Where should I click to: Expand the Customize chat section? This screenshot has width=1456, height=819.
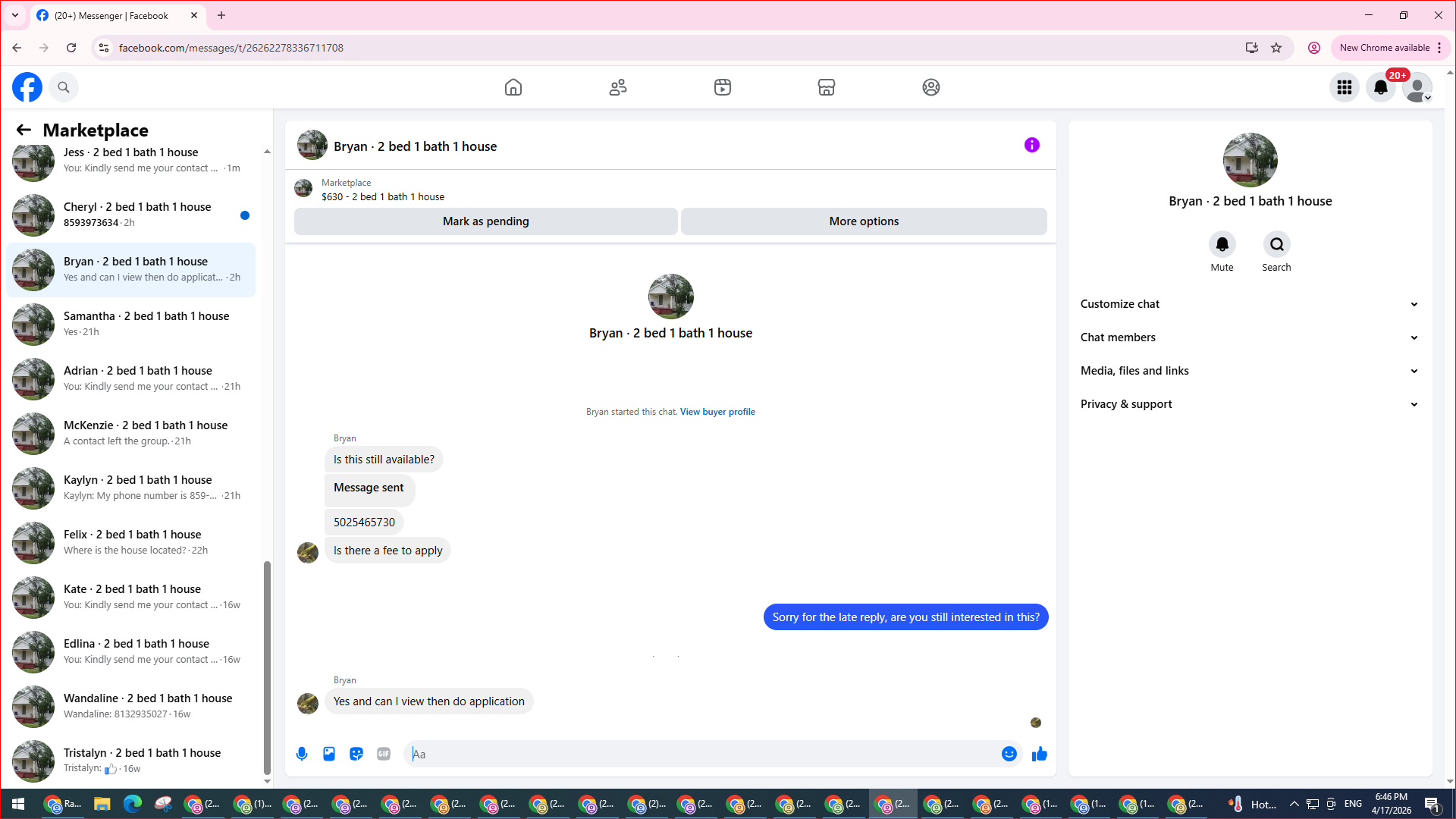(x=1250, y=304)
